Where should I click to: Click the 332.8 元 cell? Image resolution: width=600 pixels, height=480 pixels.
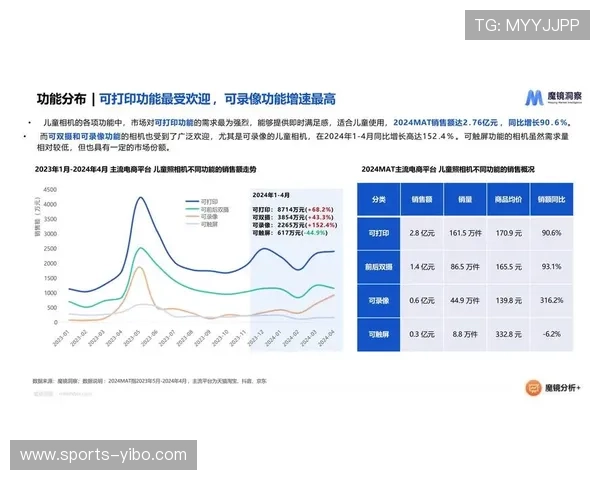point(508,334)
